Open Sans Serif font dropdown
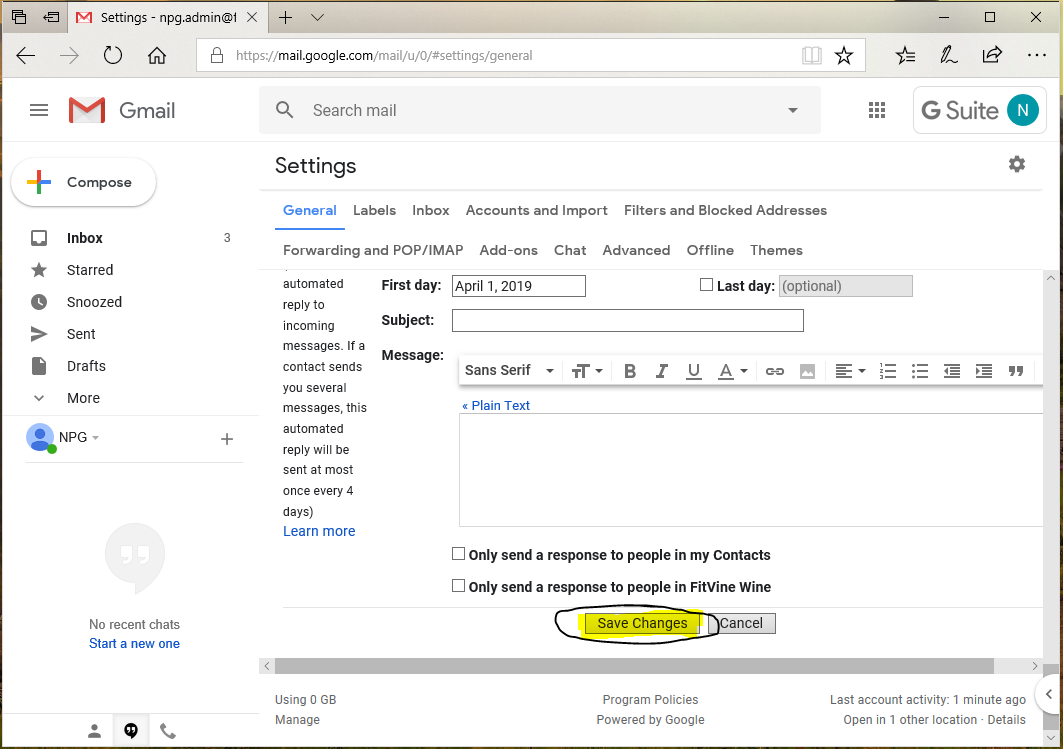1063x749 pixels. pyautogui.click(x=509, y=370)
